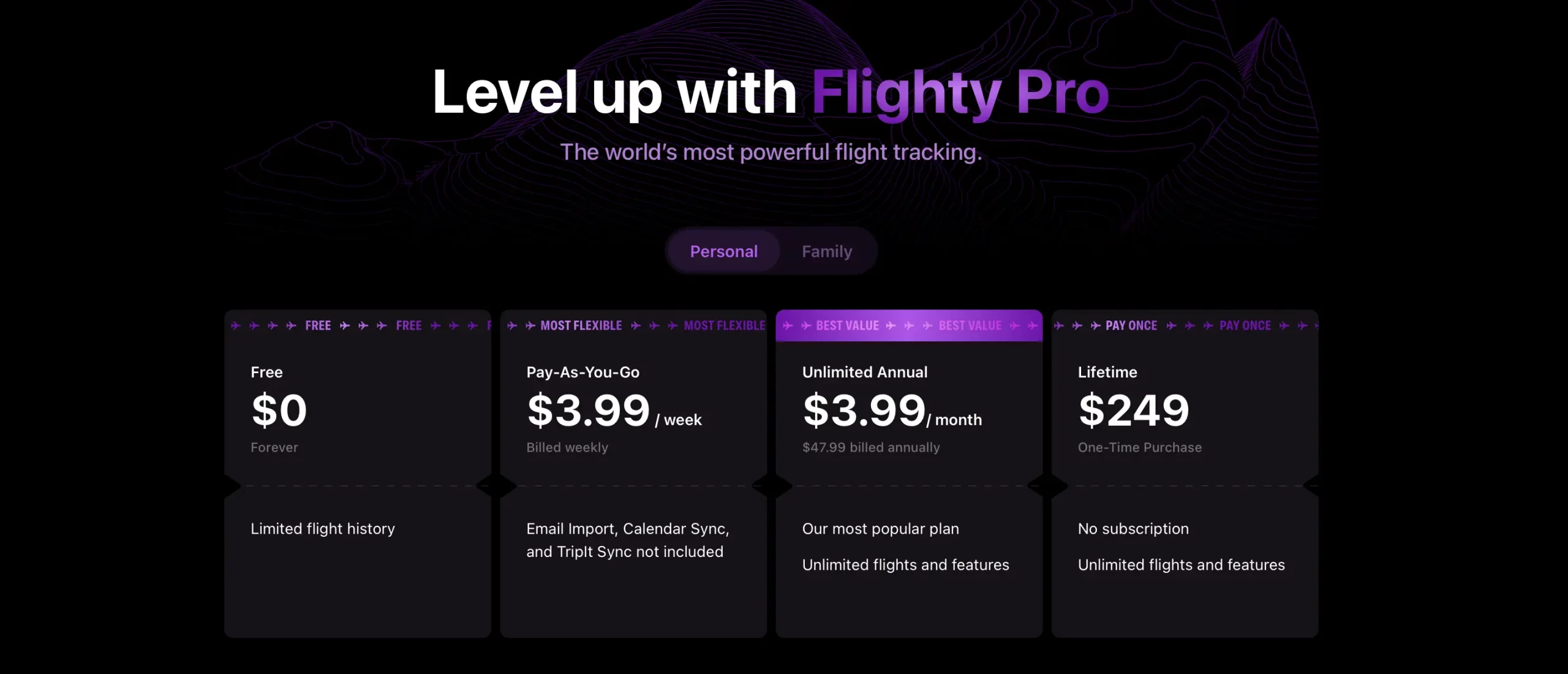The height and width of the screenshot is (674, 1568).
Task: Switch to the Family pricing tab
Action: click(827, 251)
